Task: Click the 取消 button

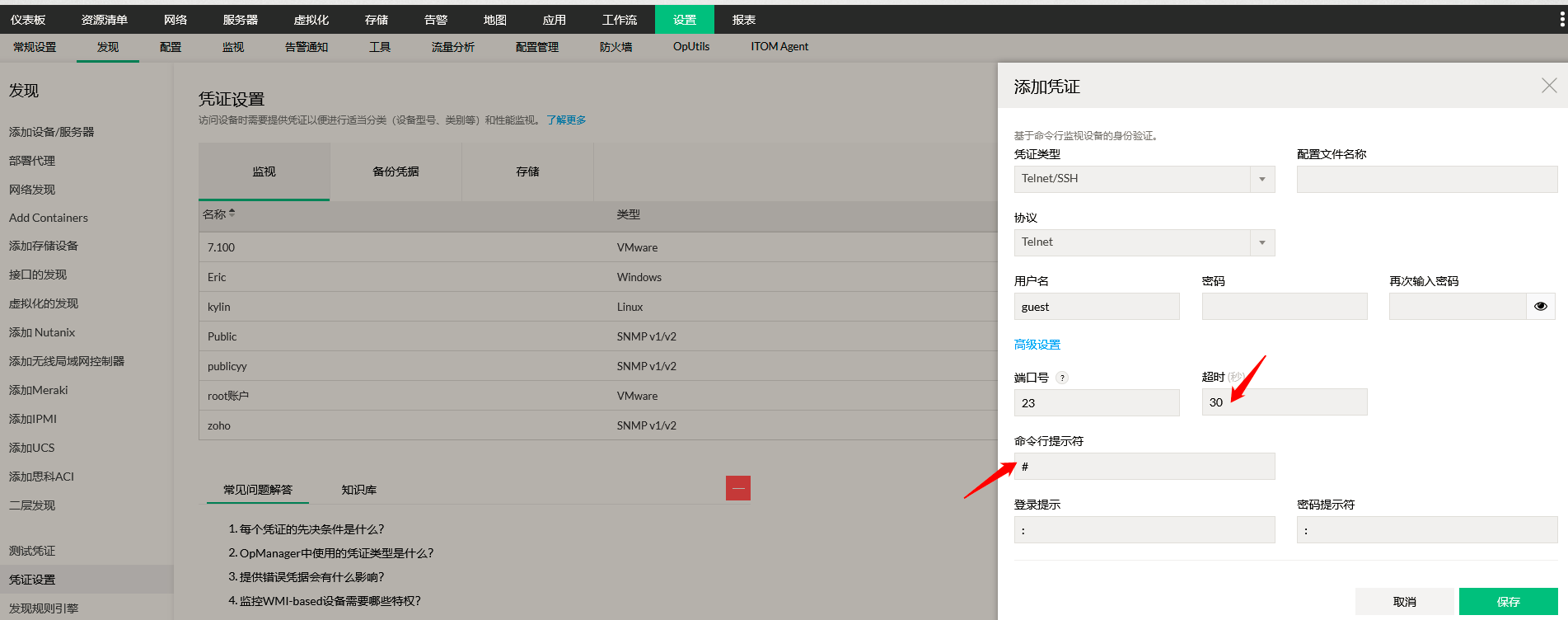Action: pyautogui.click(x=1405, y=602)
